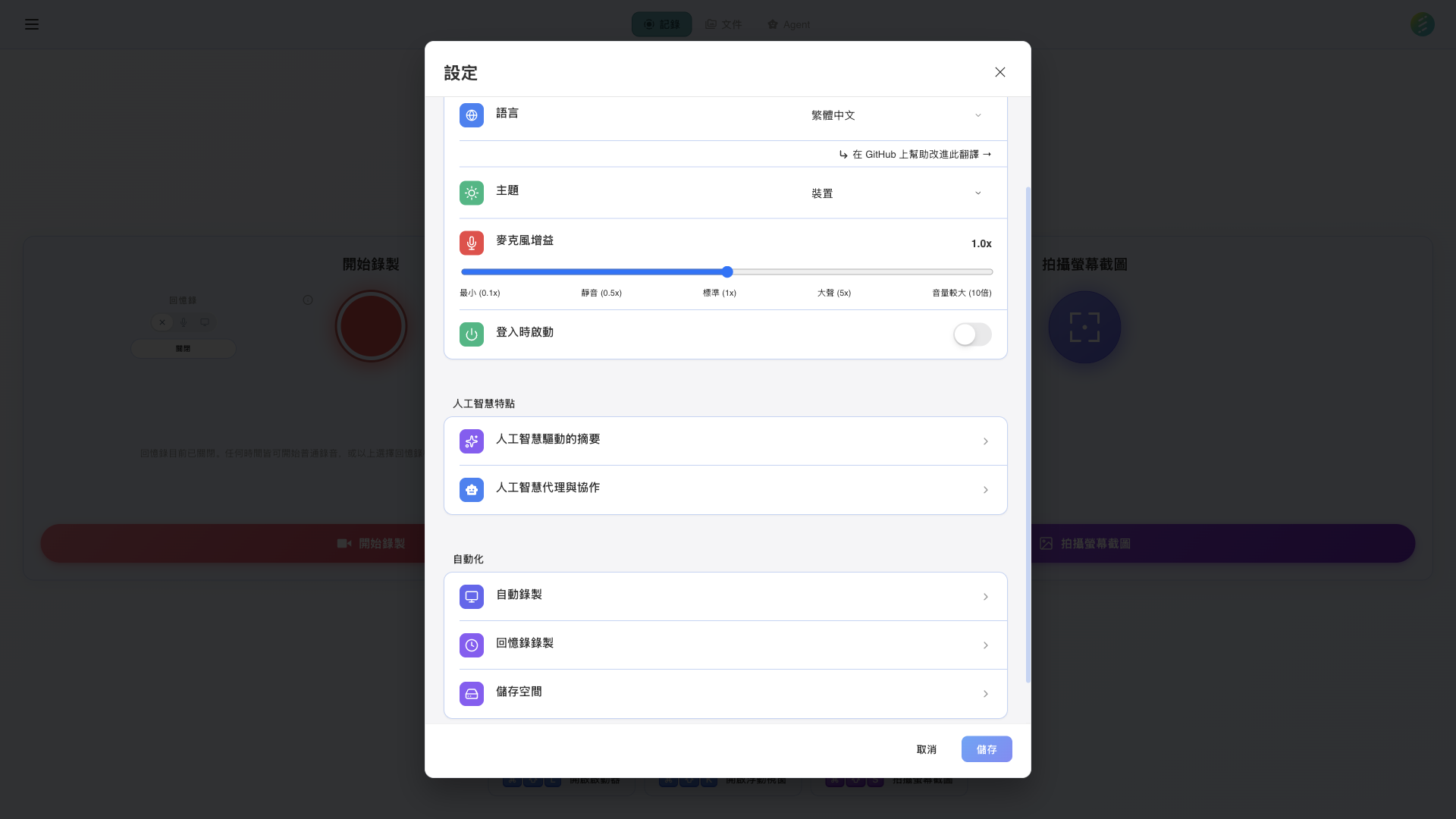Switch to the 文件 tab
Screen dimensions: 1456x819
tap(723, 24)
